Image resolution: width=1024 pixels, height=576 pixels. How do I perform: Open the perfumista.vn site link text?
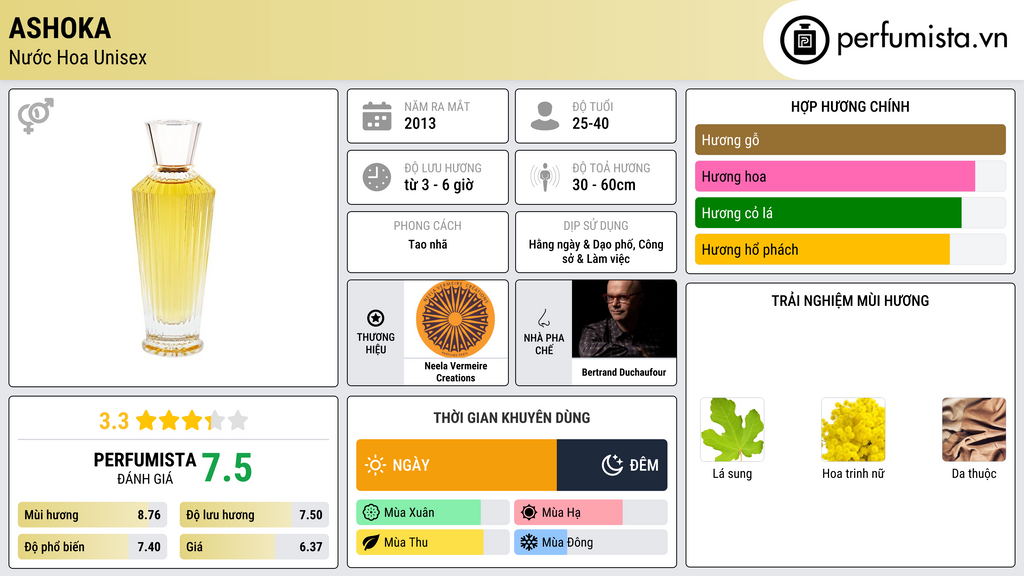point(922,39)
